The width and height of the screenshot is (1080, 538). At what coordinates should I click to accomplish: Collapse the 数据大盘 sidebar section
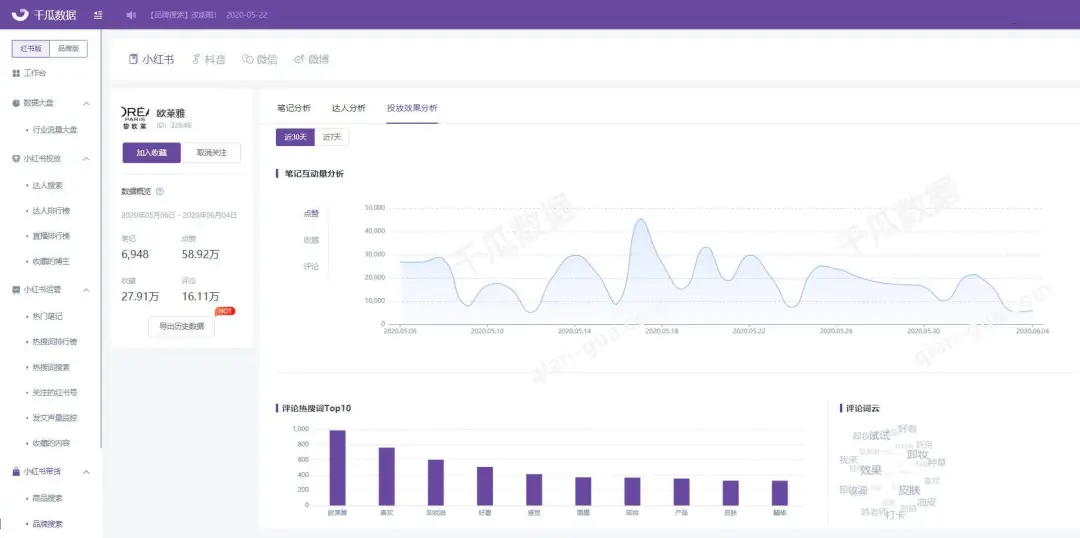(x=87, y=103)
